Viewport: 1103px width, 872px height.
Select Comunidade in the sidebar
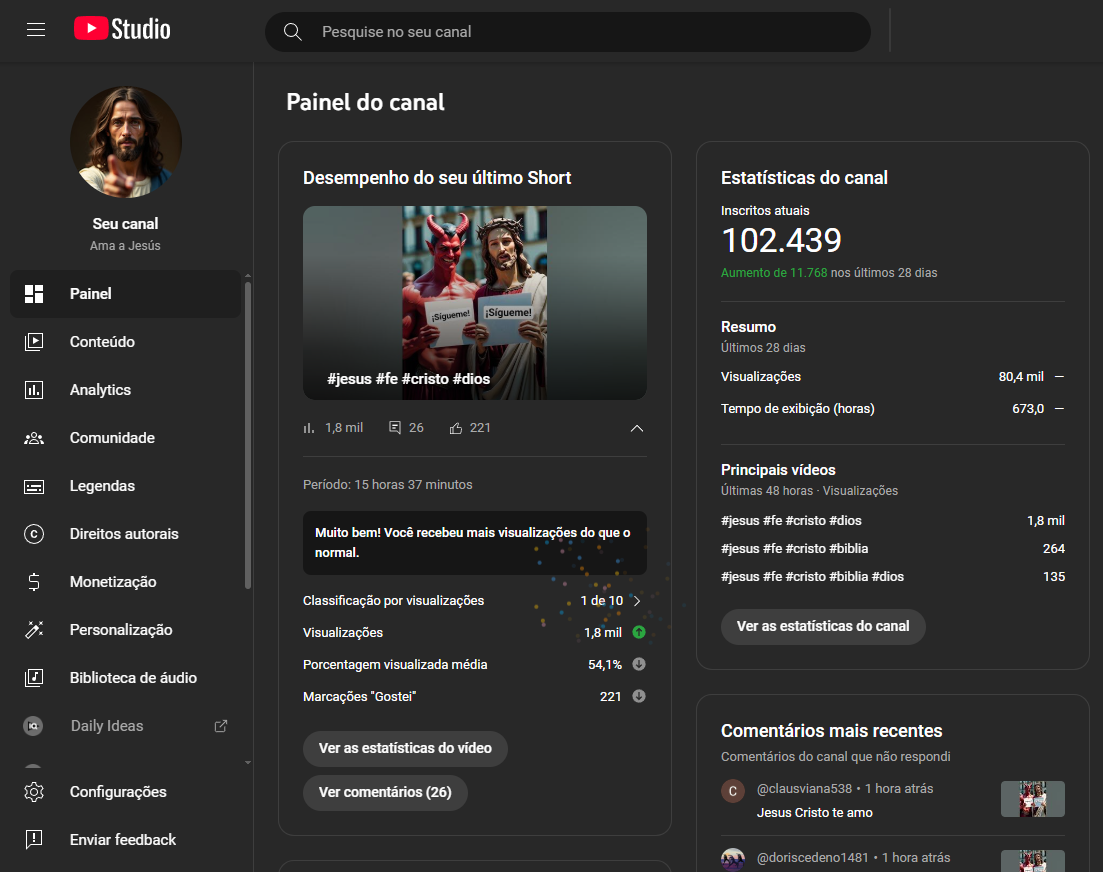tap(125, 438)
